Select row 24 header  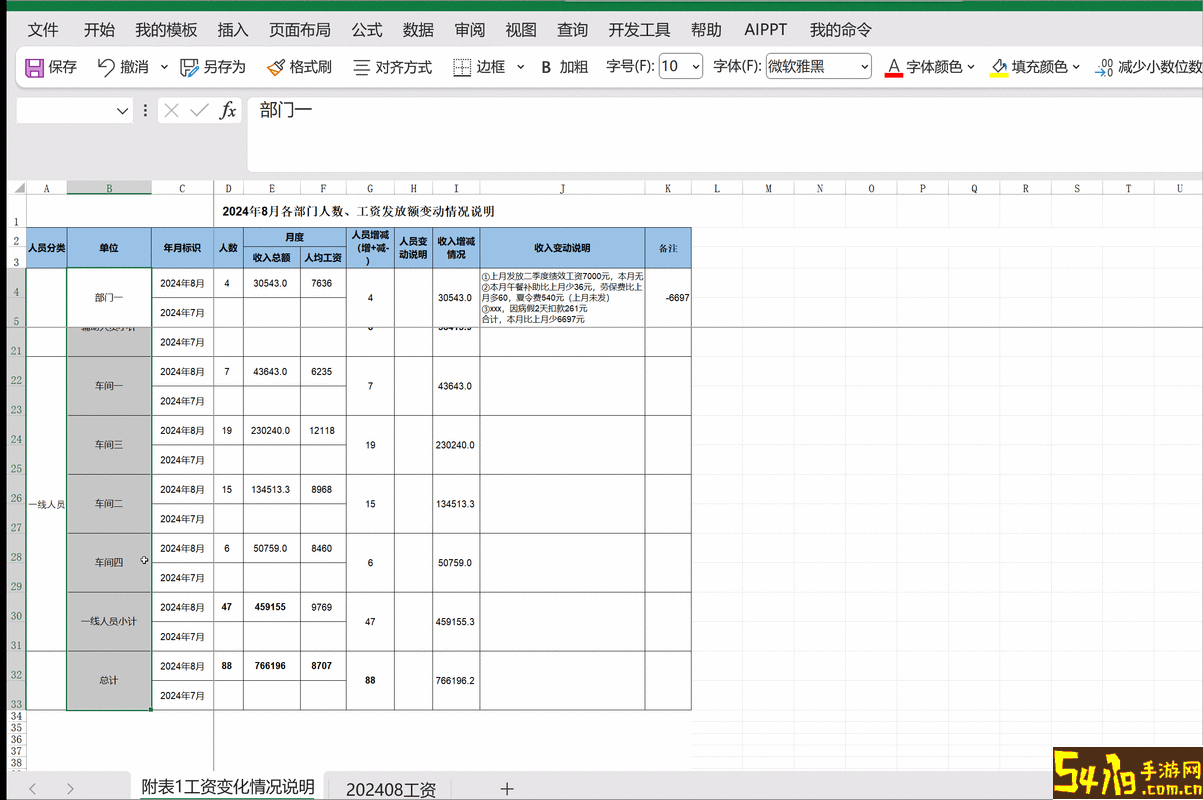(16, 440)
